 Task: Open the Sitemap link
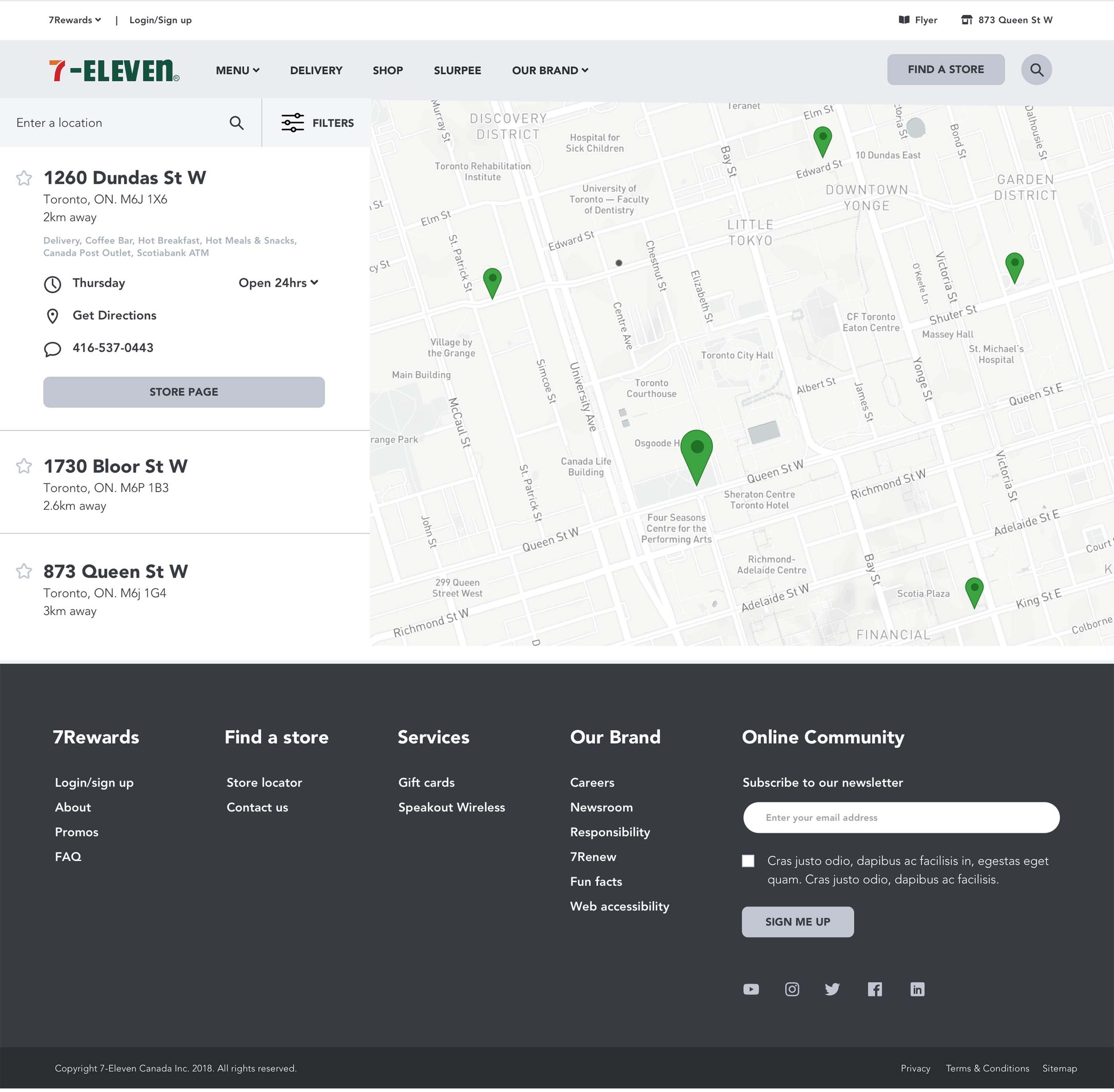1060,1068
